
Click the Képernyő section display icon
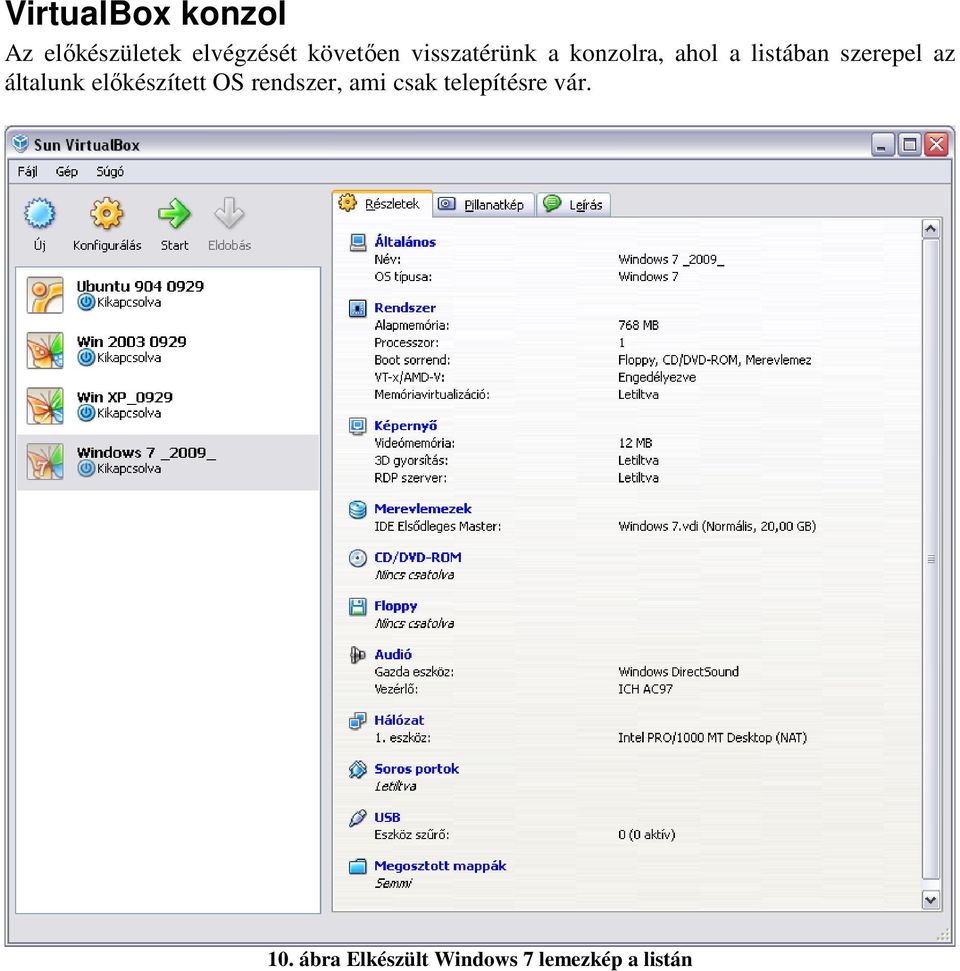tap(357, 426)
